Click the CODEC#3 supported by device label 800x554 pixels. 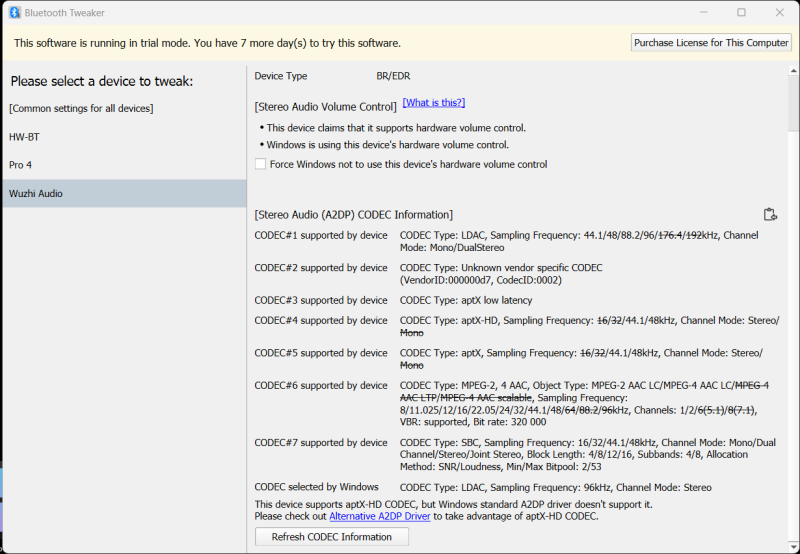click(321, 300)
